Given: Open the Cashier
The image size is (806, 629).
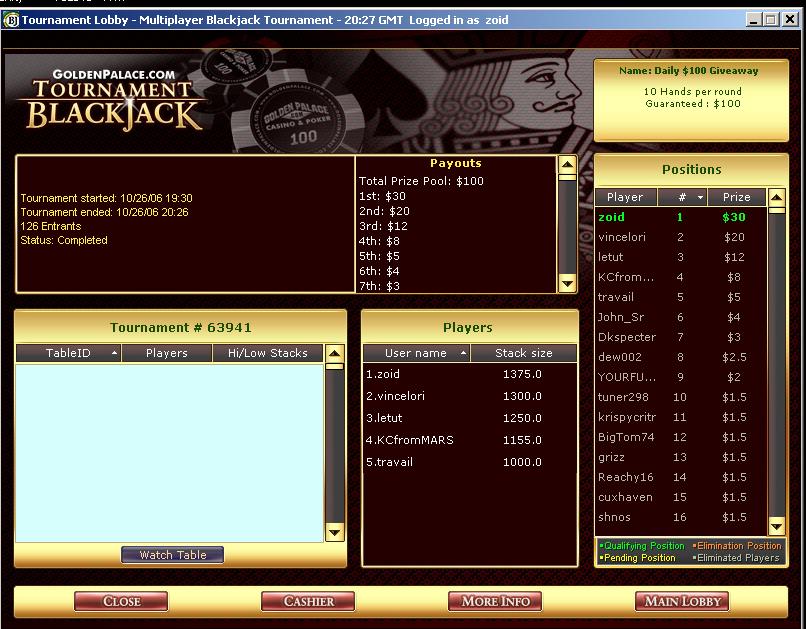Looking at the screenshot, I should [x=308, y=601].
